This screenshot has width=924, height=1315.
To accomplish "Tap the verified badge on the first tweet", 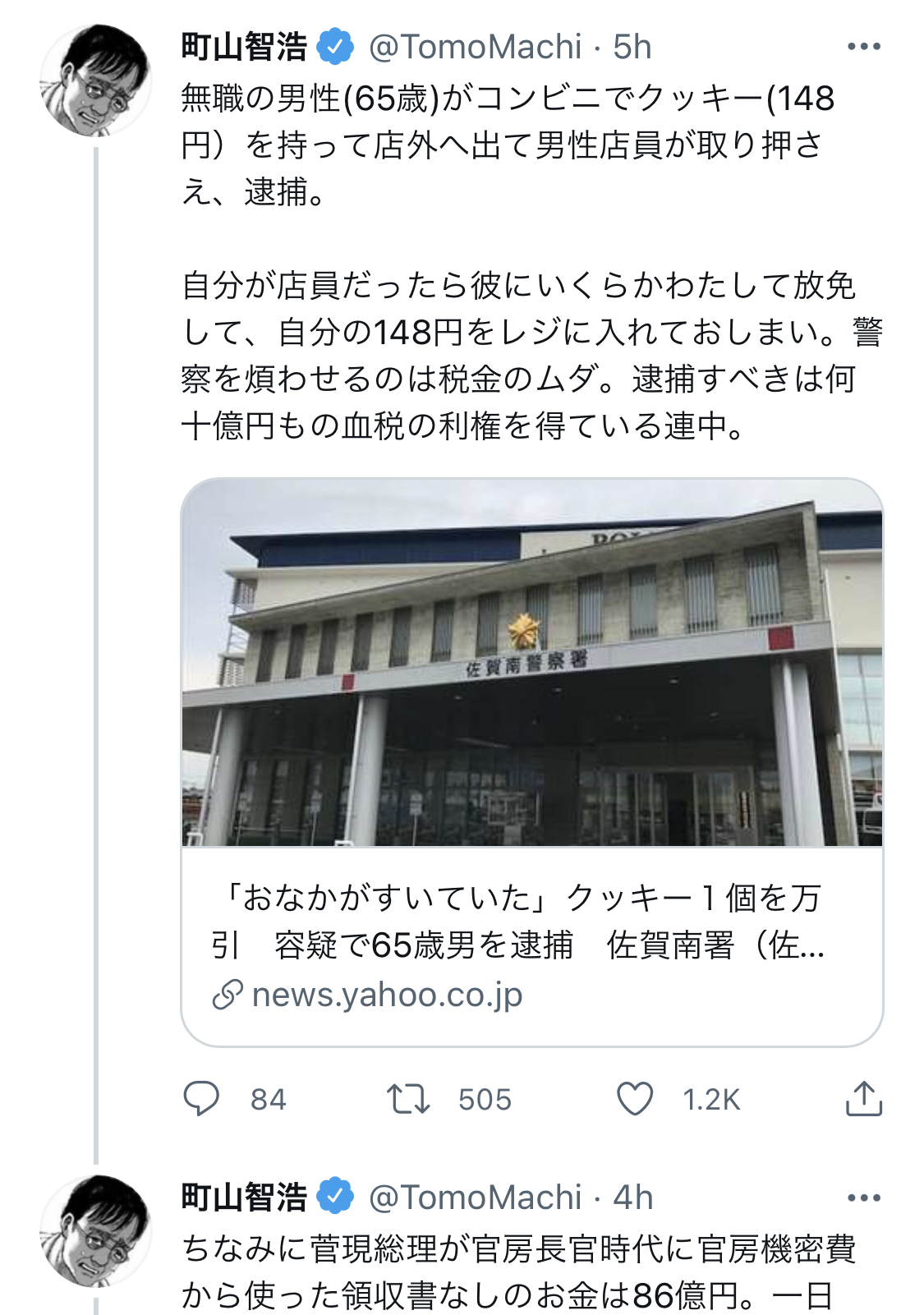I will [x=335, y=47].
